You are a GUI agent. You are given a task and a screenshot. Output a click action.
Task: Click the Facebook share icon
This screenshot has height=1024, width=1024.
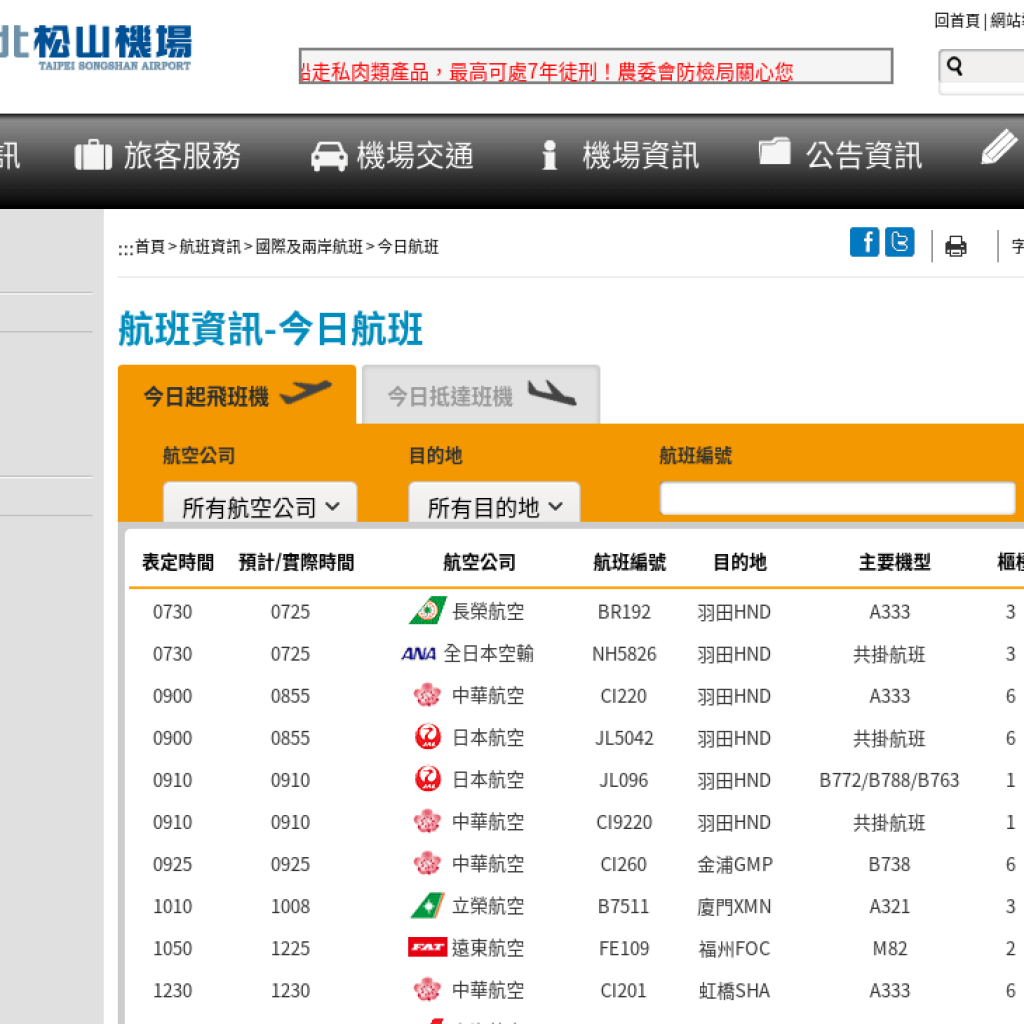[864, 242]
